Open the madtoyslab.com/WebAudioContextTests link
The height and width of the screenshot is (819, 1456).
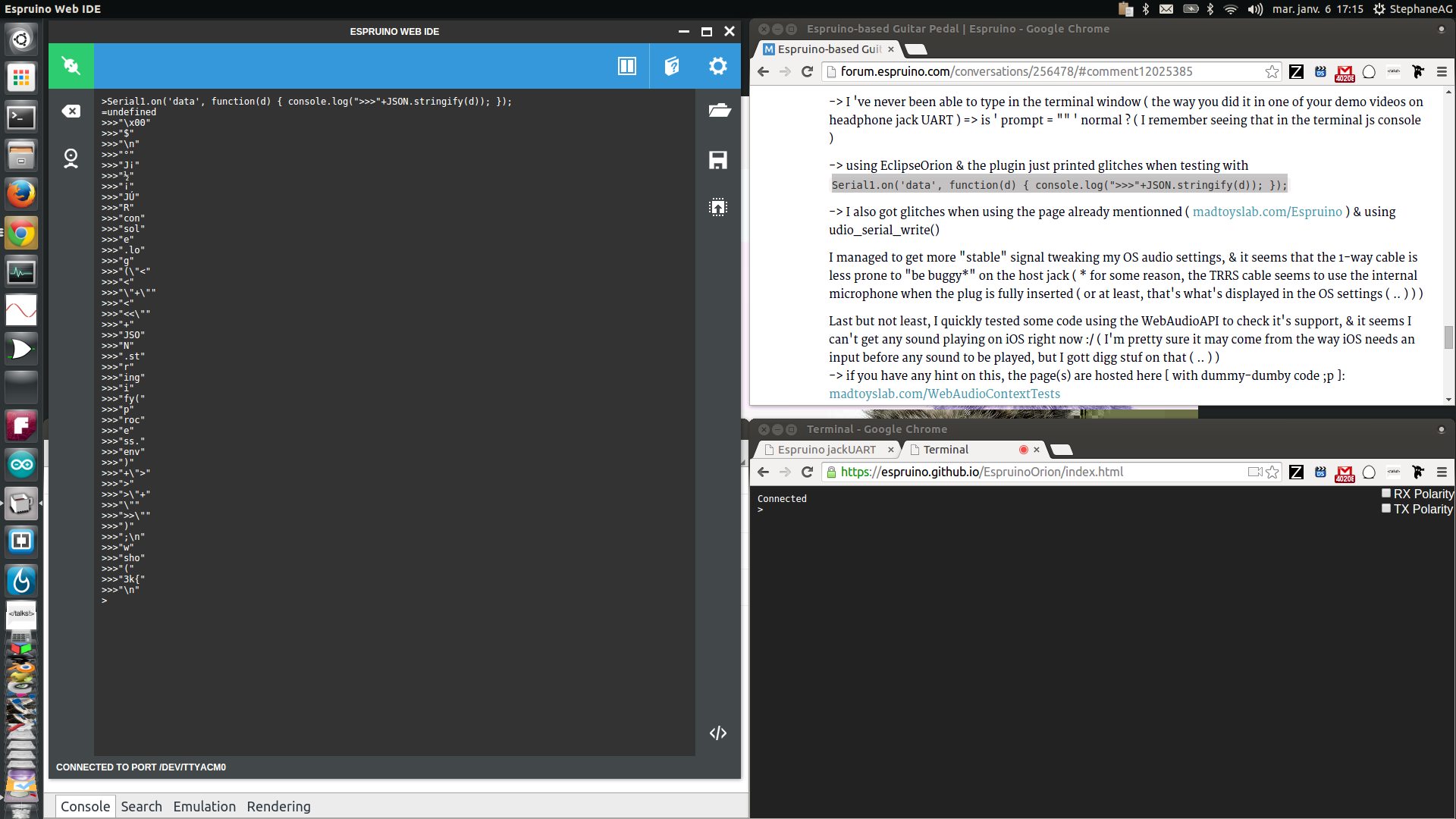point(944,394)
